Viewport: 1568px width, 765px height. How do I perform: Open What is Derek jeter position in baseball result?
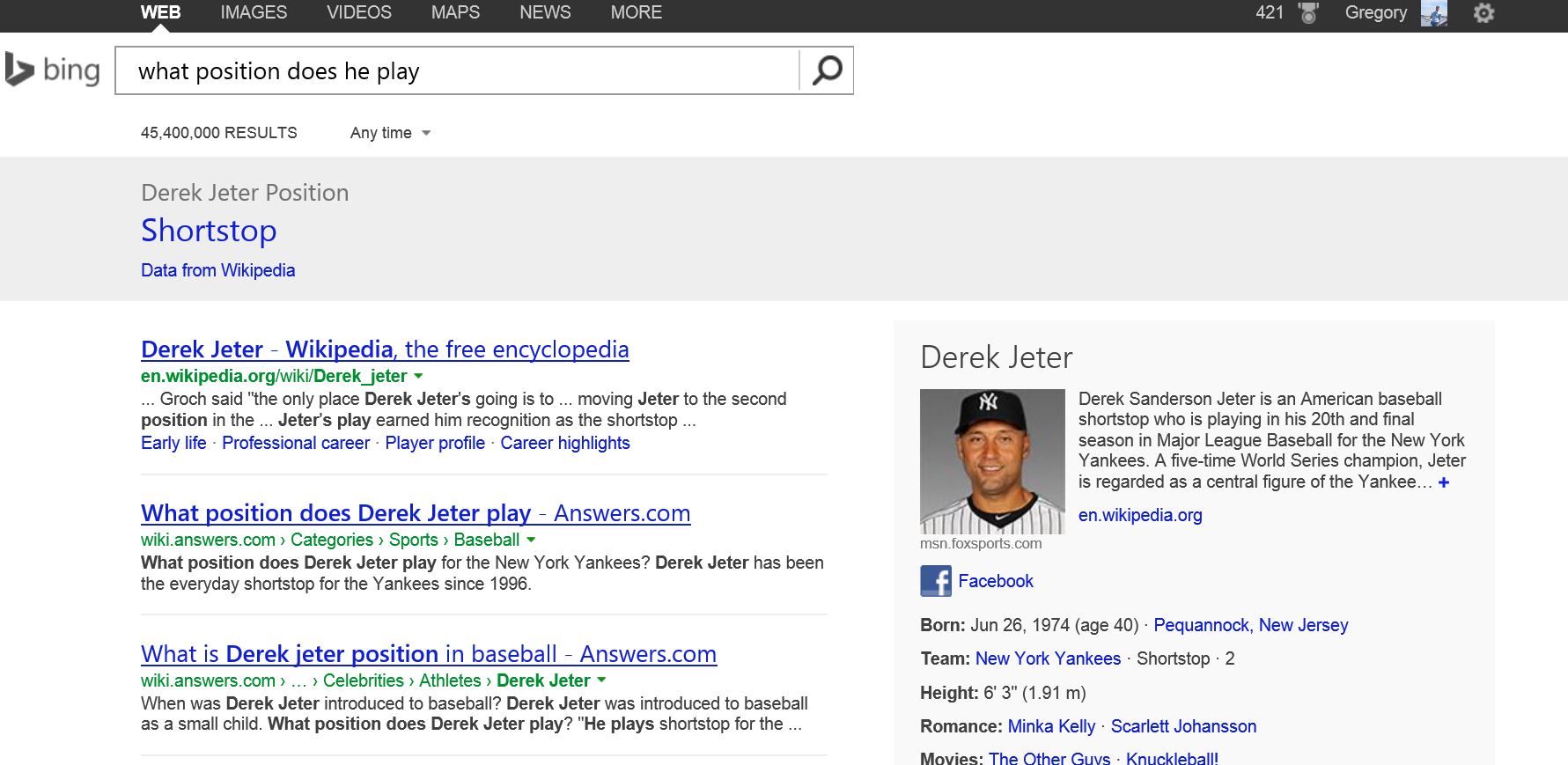pyautogui.click(x=429, y=654)
